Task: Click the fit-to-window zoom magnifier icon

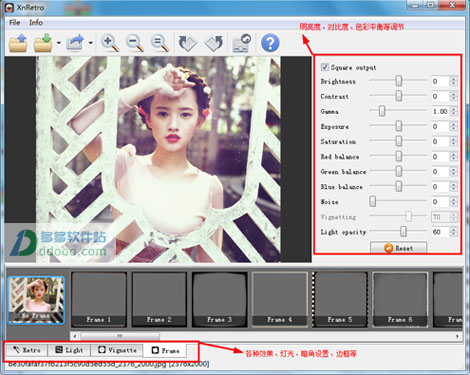Action: [160, 43]
